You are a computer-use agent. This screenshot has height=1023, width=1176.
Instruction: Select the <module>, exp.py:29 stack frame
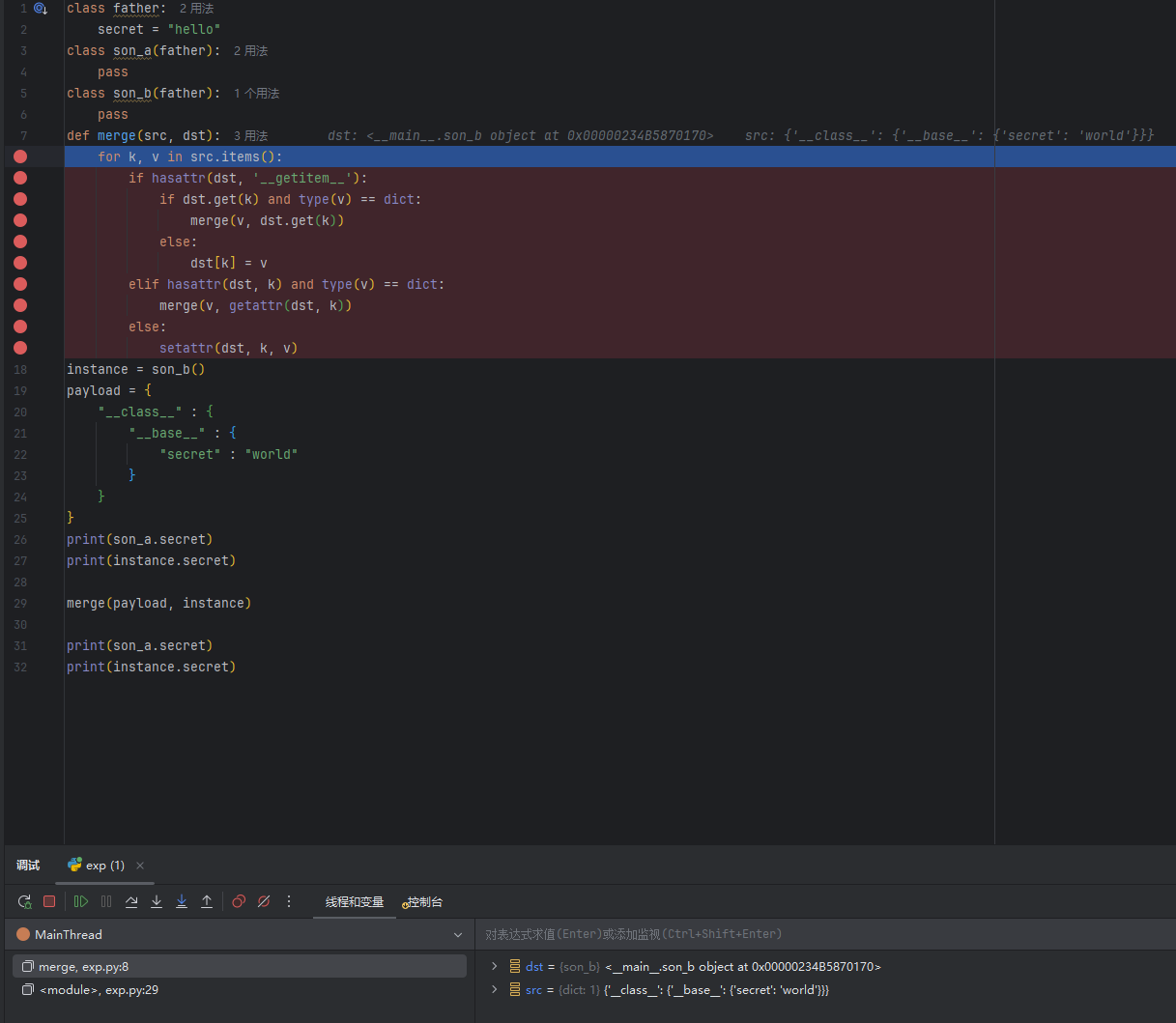[99, 990]
